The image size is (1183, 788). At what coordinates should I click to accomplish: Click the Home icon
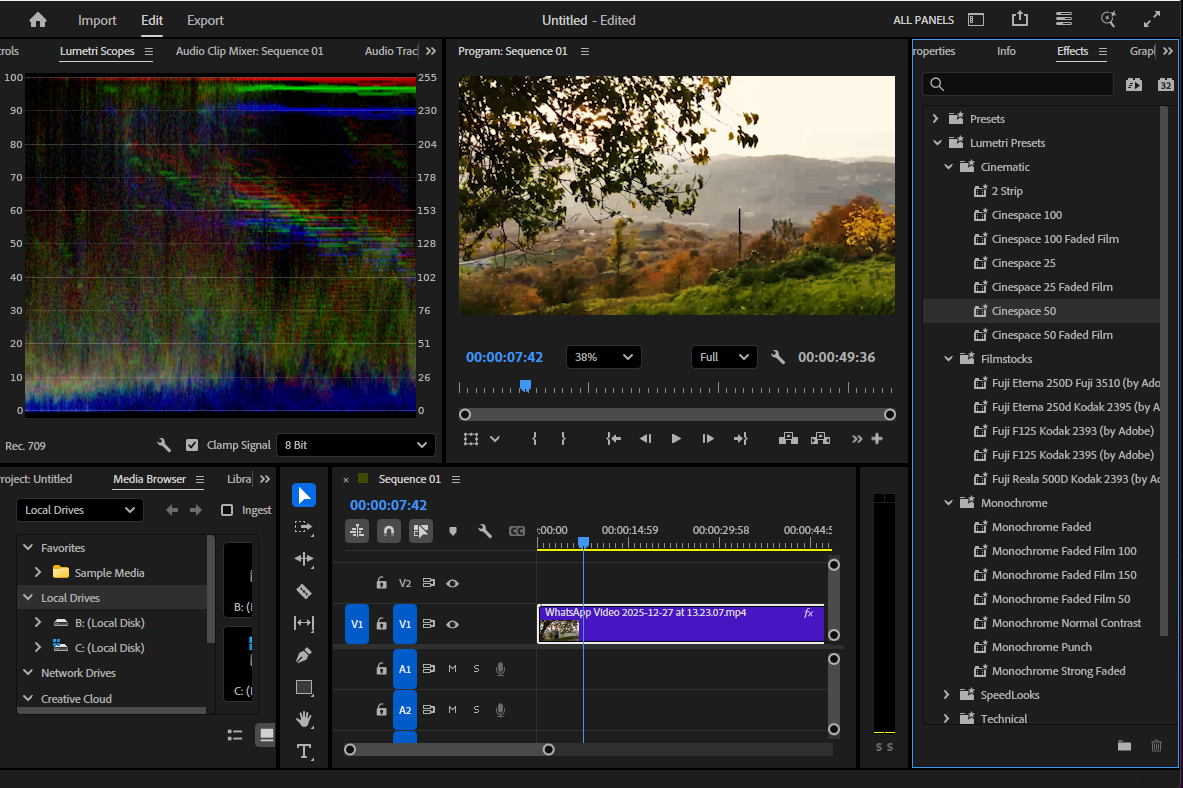[x=38, y=20]
